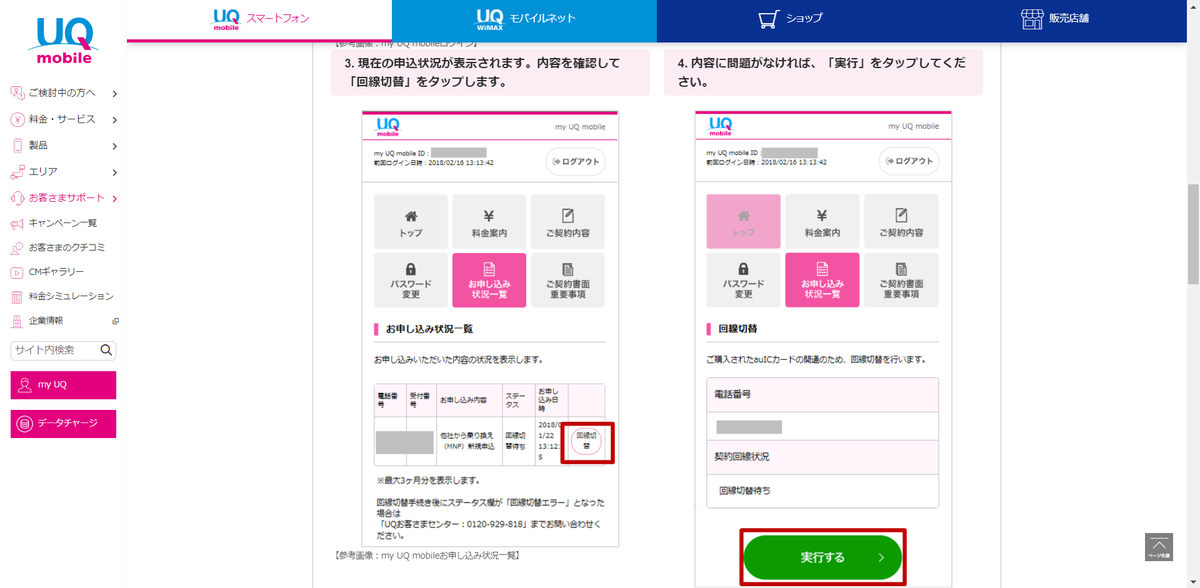Expand the お客さまサポート chevron
Viewport: 1200px width, 588px height.
pyautogui.click(x=115, y=199)
